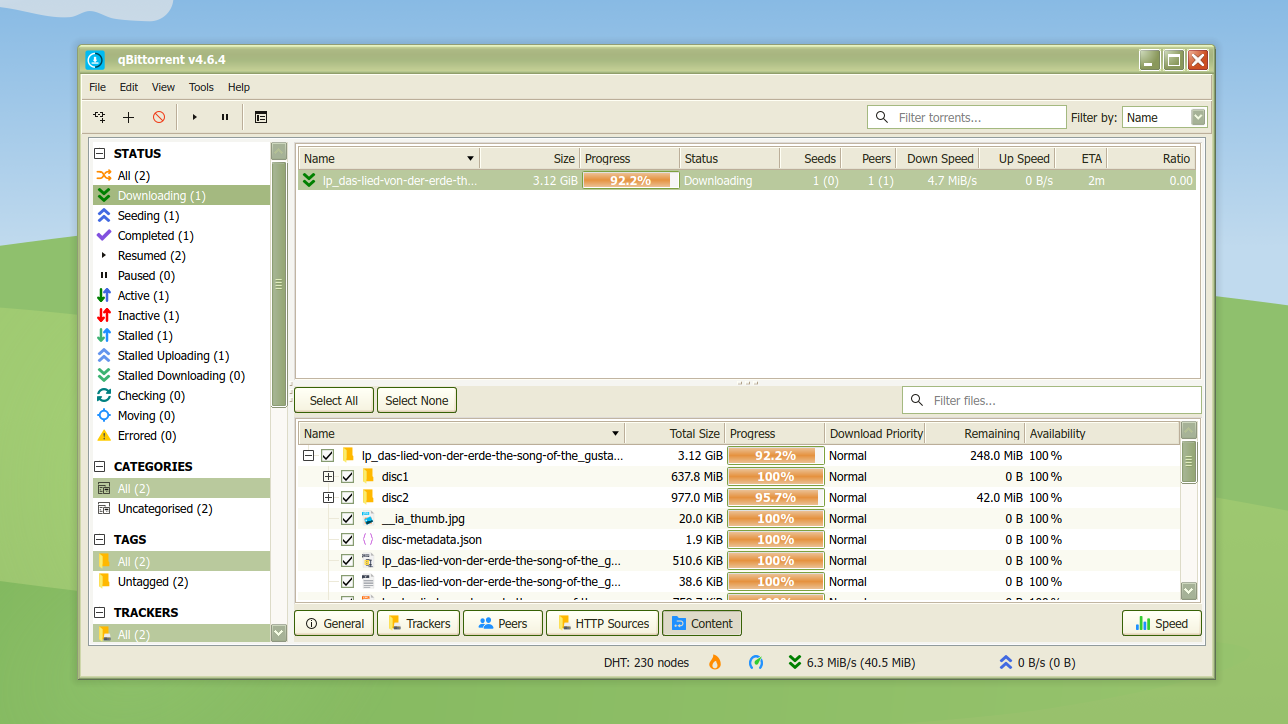
Task: Select the All (2) status filter
Action: (181, 176)
